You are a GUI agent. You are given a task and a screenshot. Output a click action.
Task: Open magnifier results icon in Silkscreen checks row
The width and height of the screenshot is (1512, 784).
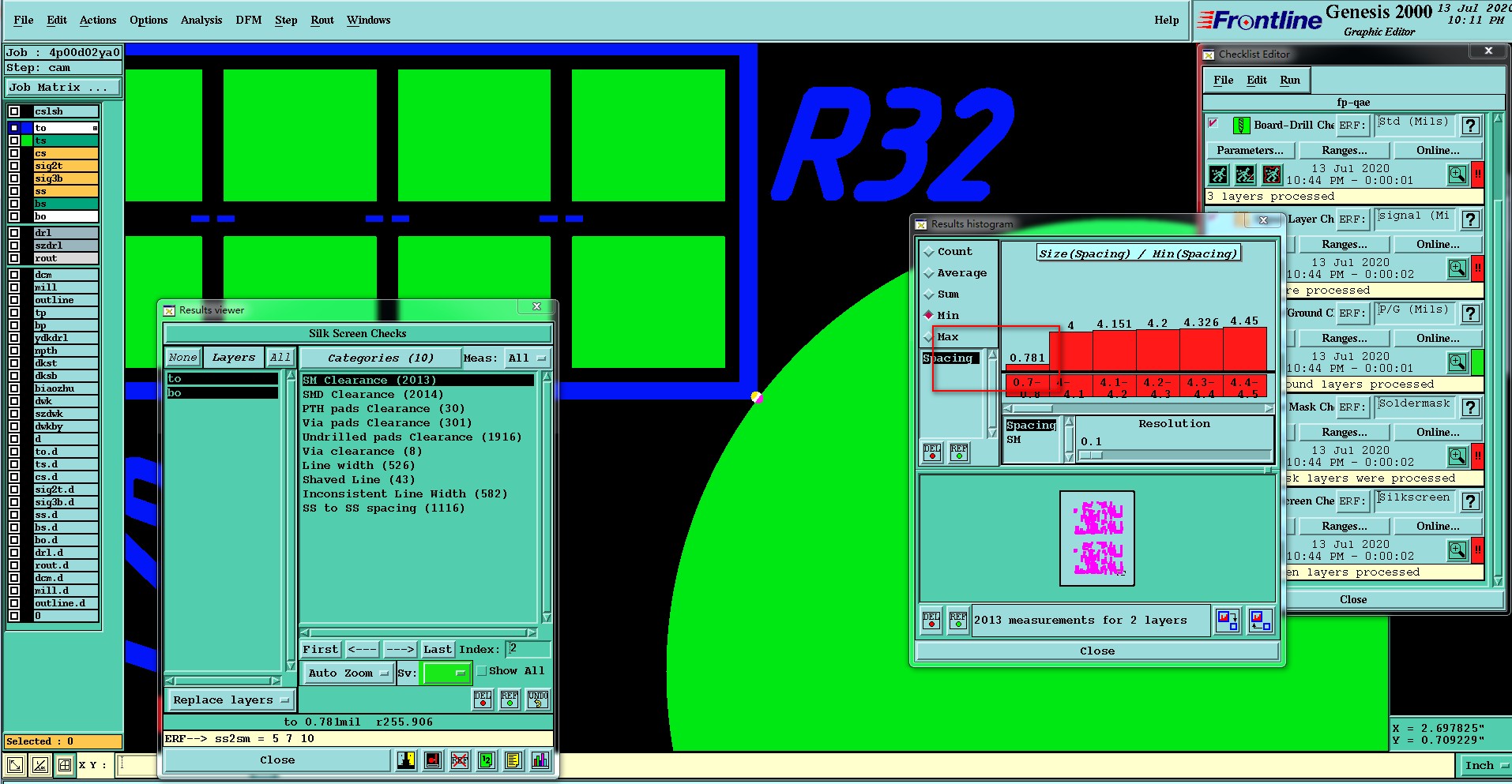pyautogui.click(x=1457, y=550)
